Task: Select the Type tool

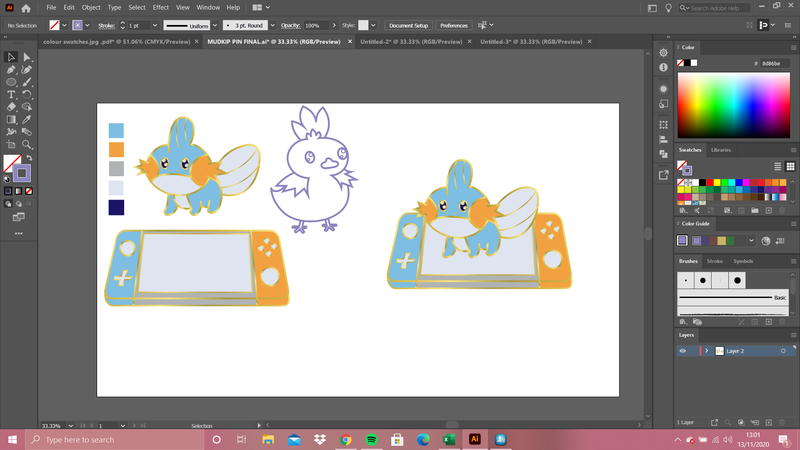Action: 11,94
